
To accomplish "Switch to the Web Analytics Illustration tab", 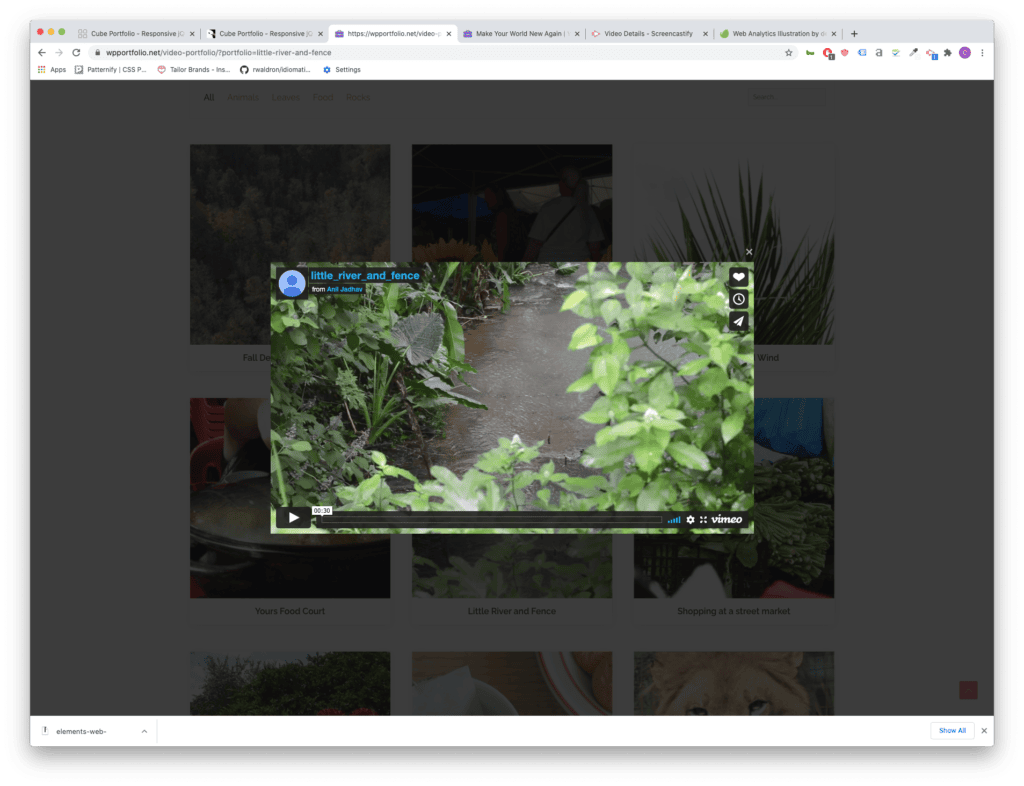I will tap(777, 33).
